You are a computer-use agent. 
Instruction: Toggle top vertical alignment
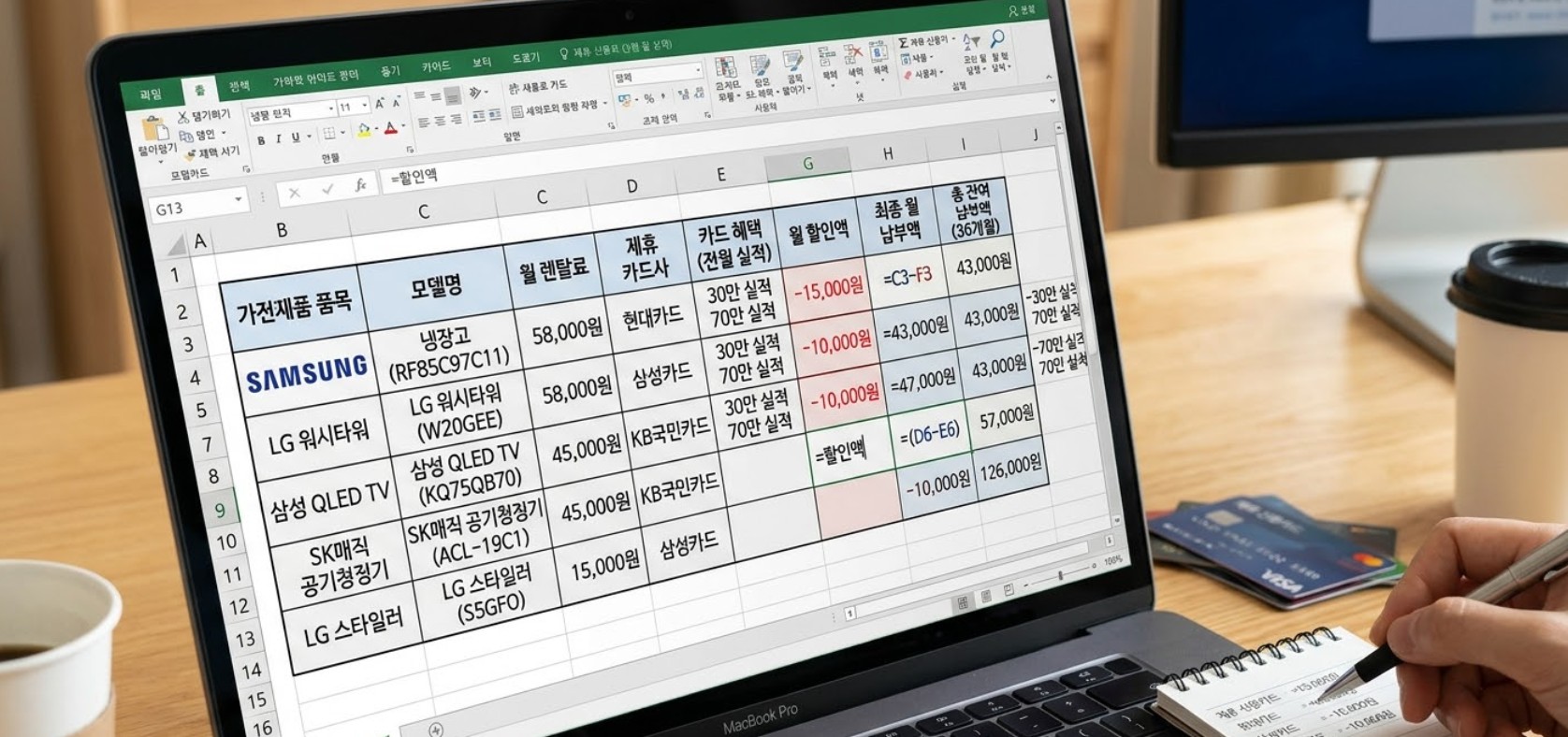(420, 95)
